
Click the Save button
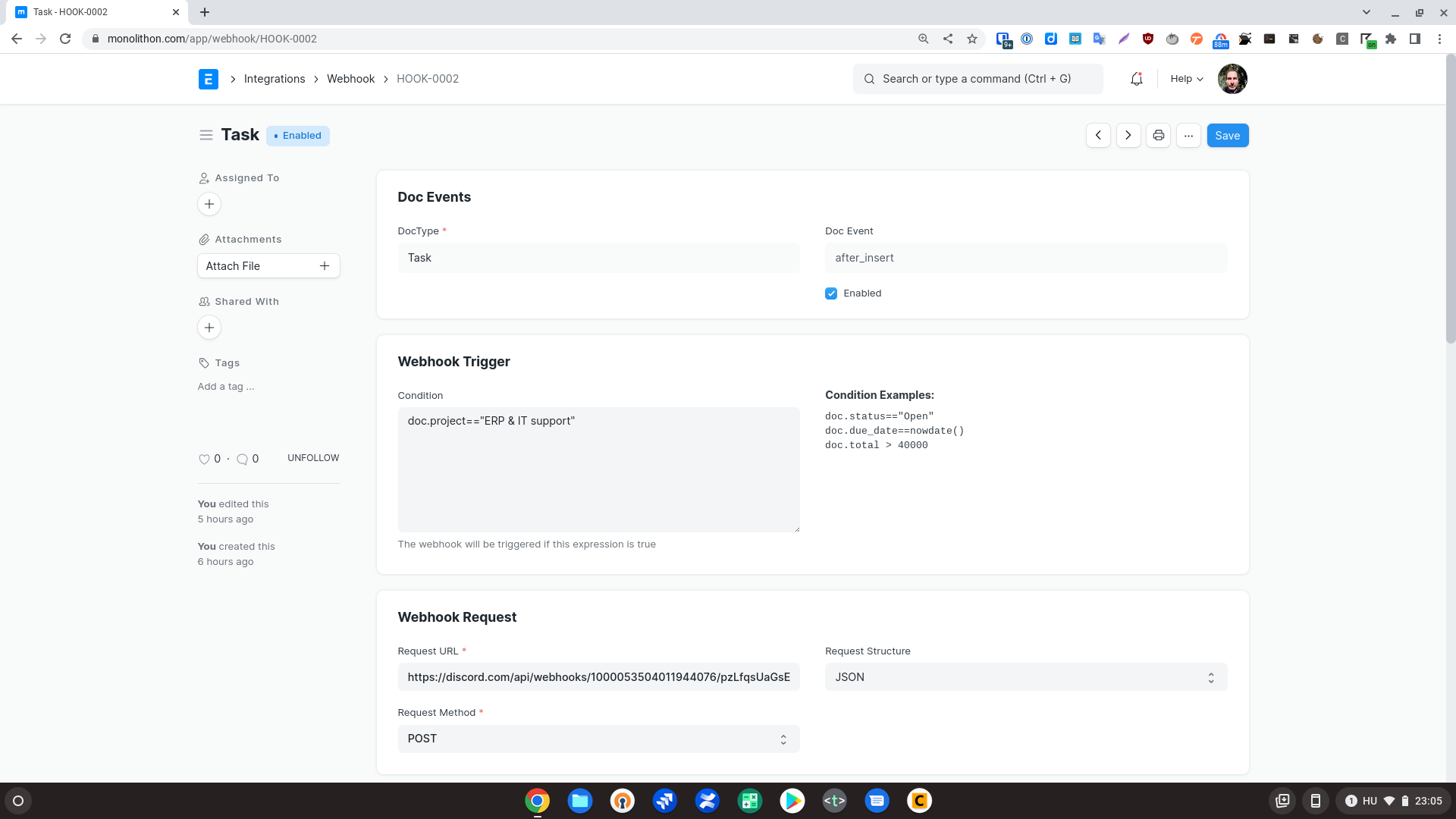(1227, 136)
